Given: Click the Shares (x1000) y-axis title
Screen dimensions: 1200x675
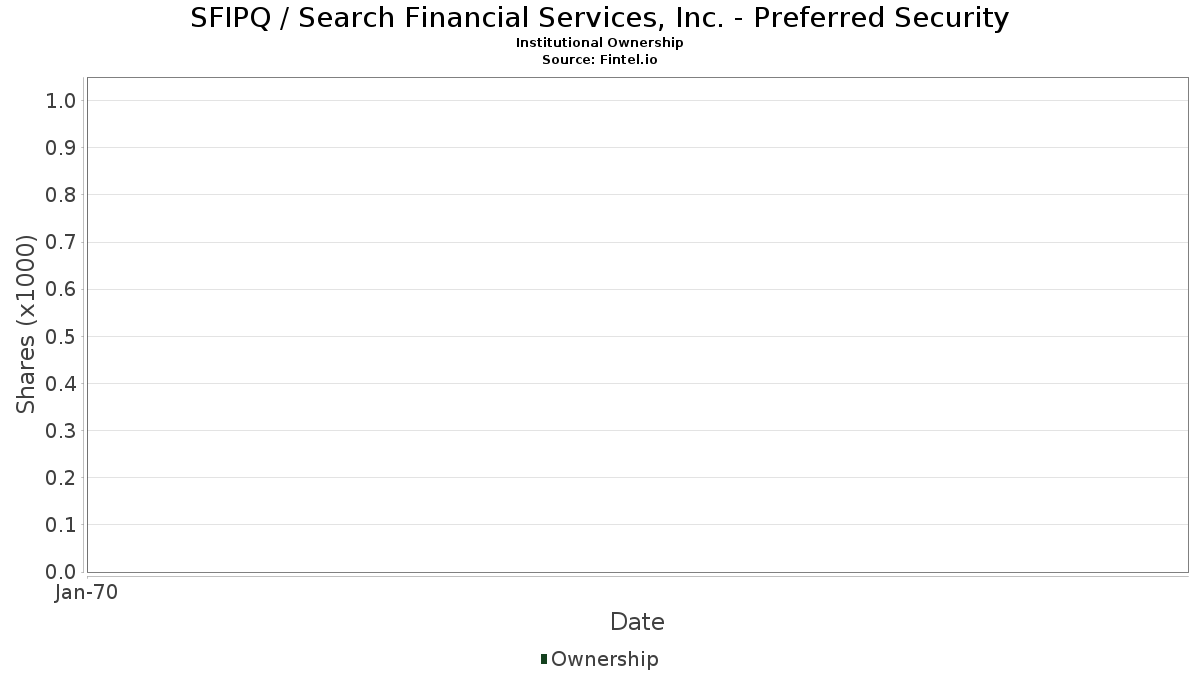Looking at the screenshot, I should [x=27, y=324].
